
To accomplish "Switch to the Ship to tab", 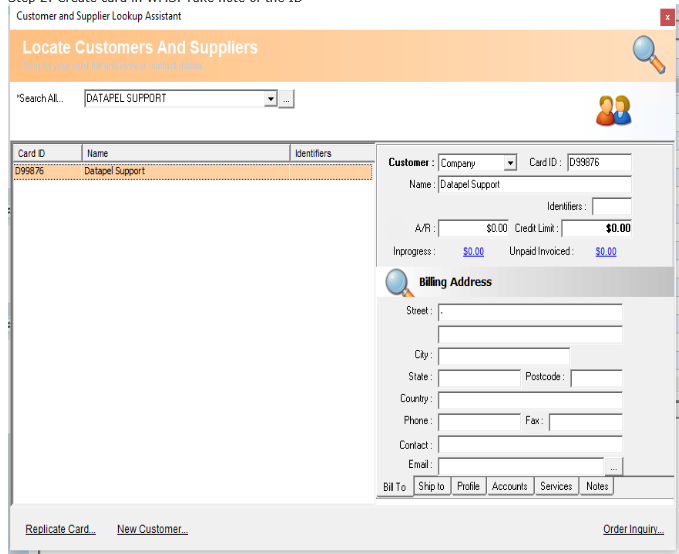I will tap(432, 486).
